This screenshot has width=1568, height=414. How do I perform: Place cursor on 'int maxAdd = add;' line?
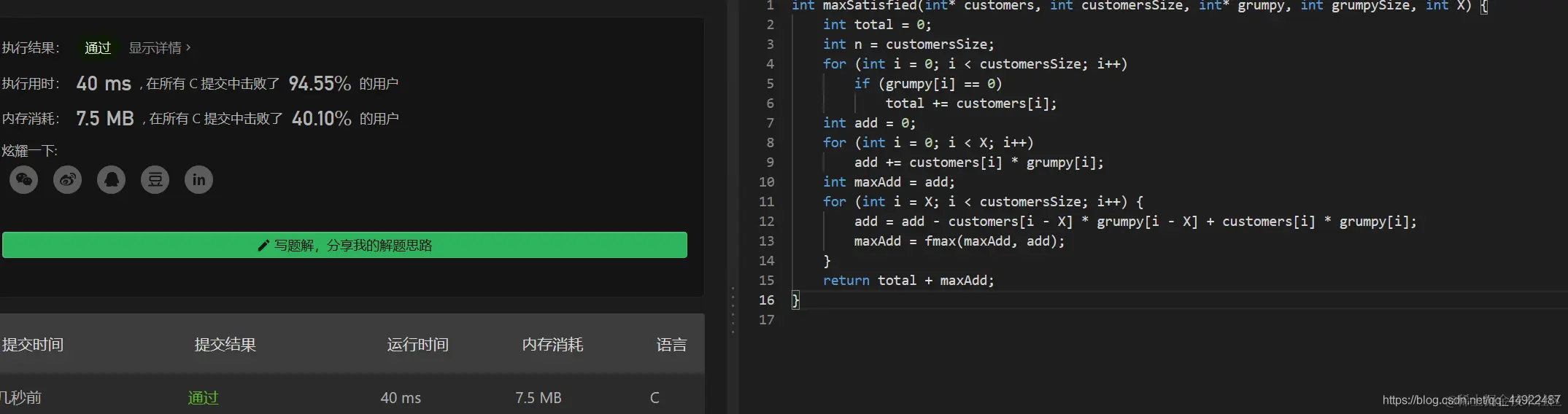tap(889, 182)
